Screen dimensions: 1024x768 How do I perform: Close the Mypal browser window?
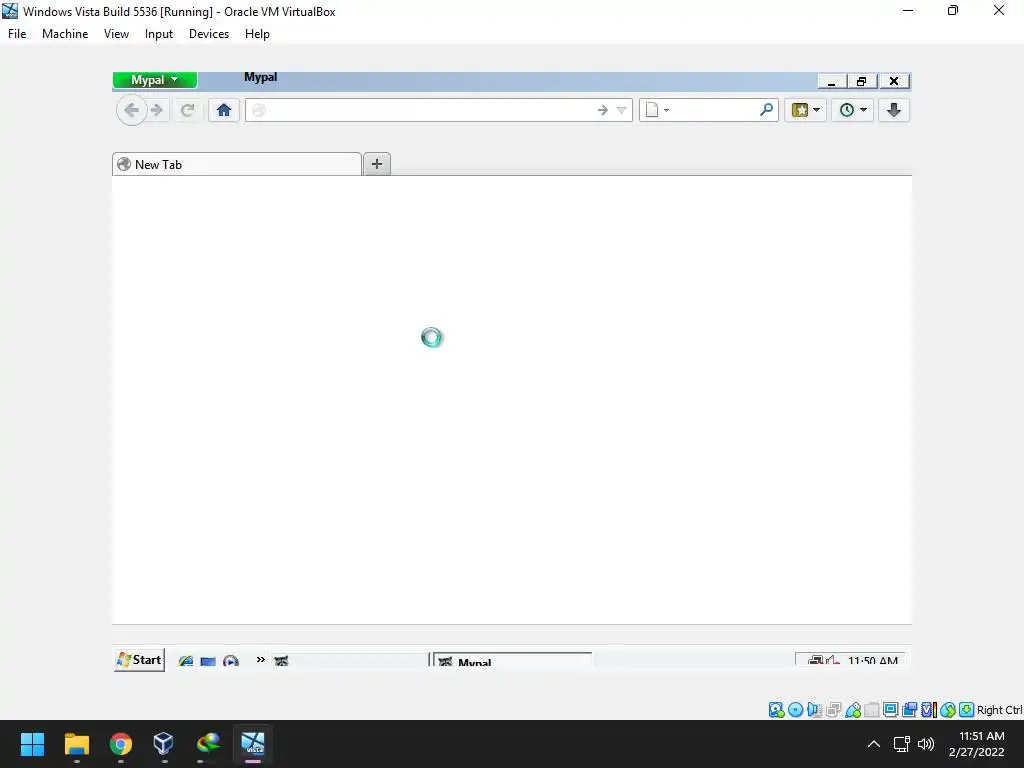pos(894,82)
